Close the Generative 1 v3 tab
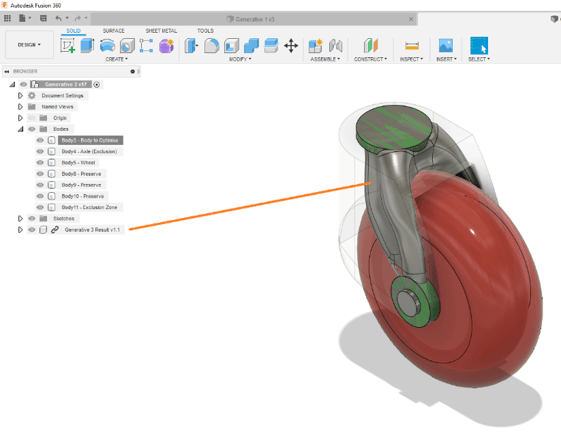This screenshot has height=436, width=561. (411, 19)
